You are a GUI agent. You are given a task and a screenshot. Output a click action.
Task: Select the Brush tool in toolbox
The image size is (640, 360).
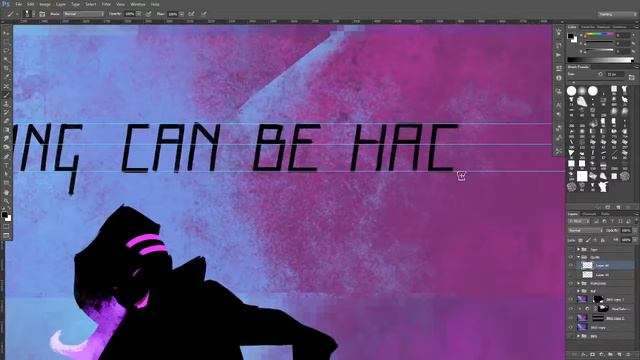[x=6, y=95]
